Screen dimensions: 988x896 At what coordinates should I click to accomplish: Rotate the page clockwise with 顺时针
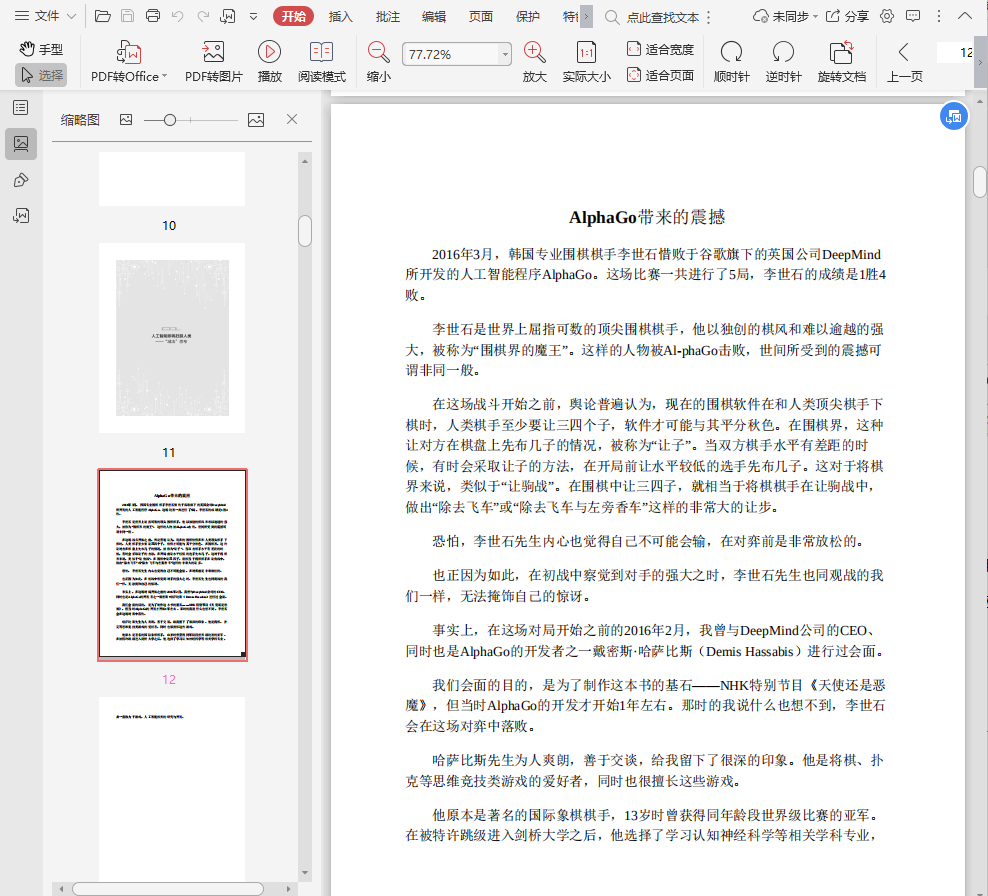click(x=731, y=53)
